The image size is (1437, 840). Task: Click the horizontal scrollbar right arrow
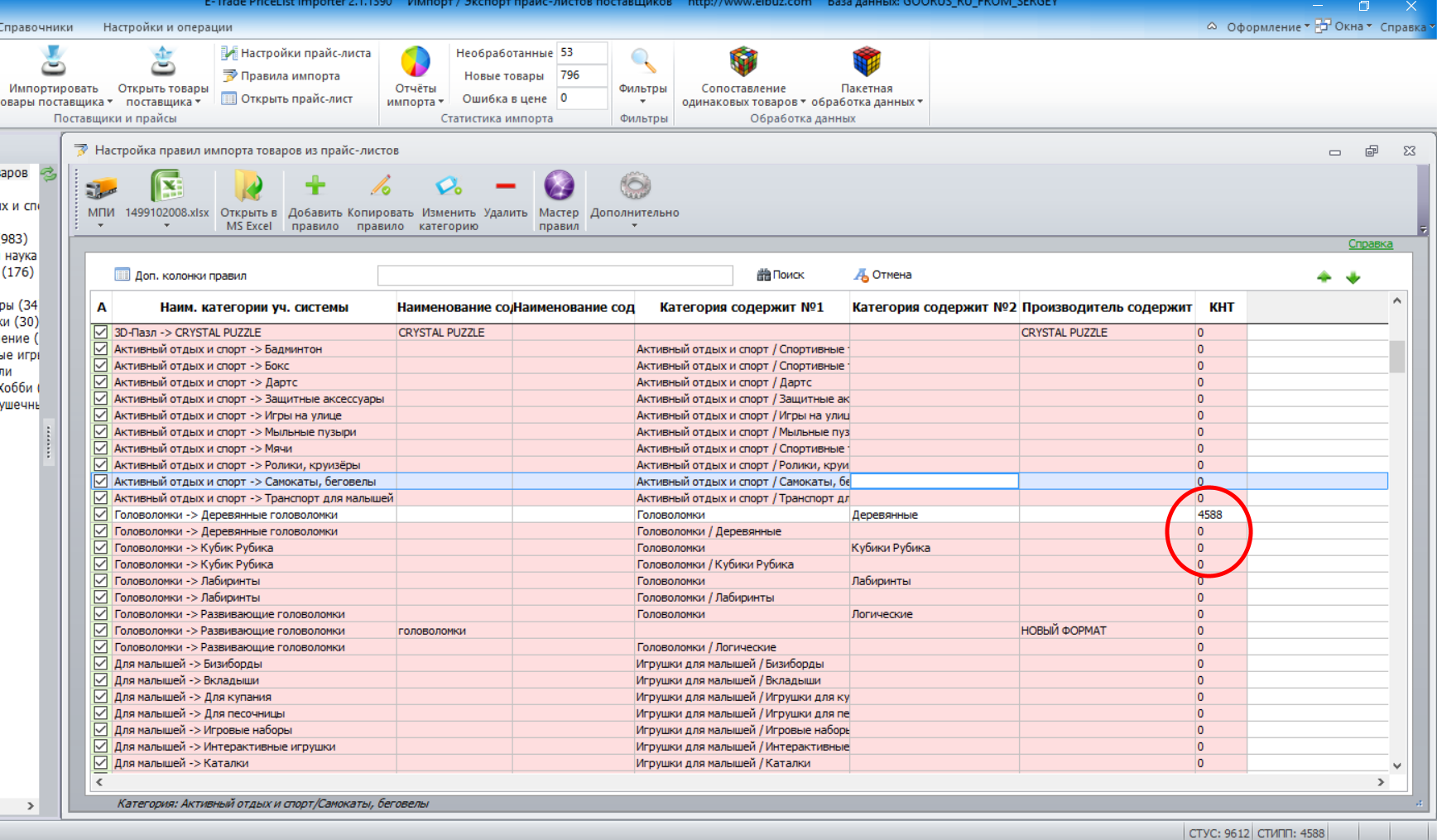1380,781
